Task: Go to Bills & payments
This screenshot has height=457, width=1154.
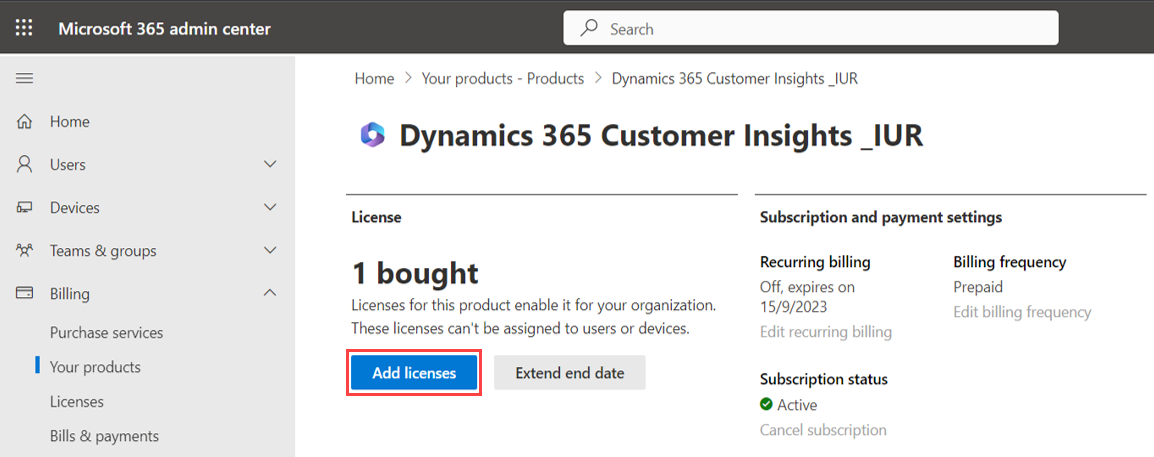Action: tap(104, 436)
